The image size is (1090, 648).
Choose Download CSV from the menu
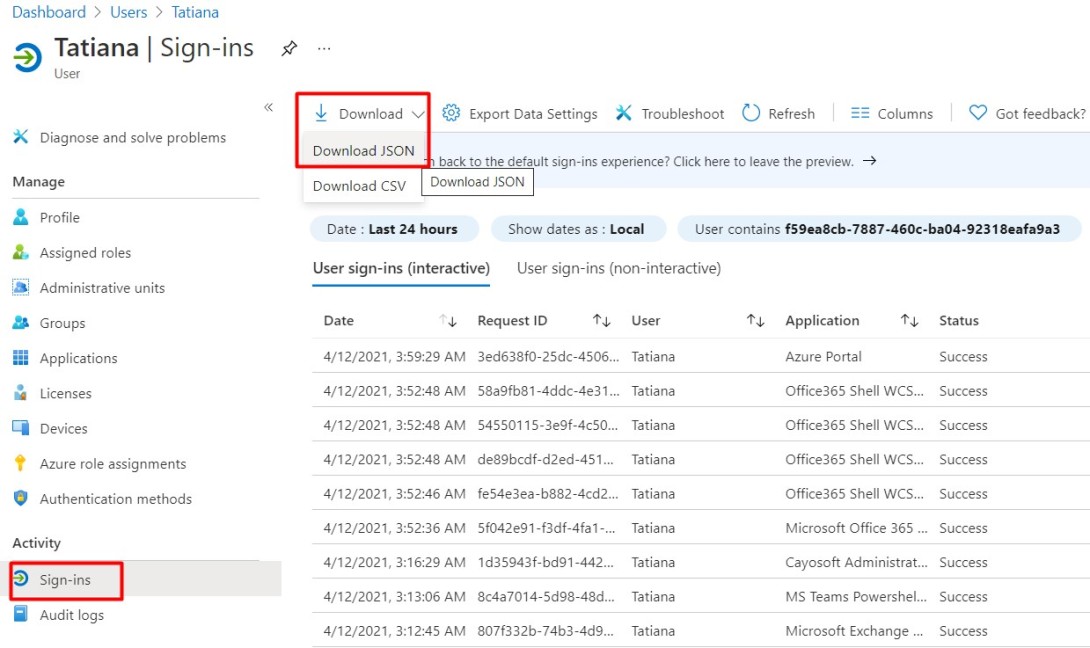(x=364, y=186)
